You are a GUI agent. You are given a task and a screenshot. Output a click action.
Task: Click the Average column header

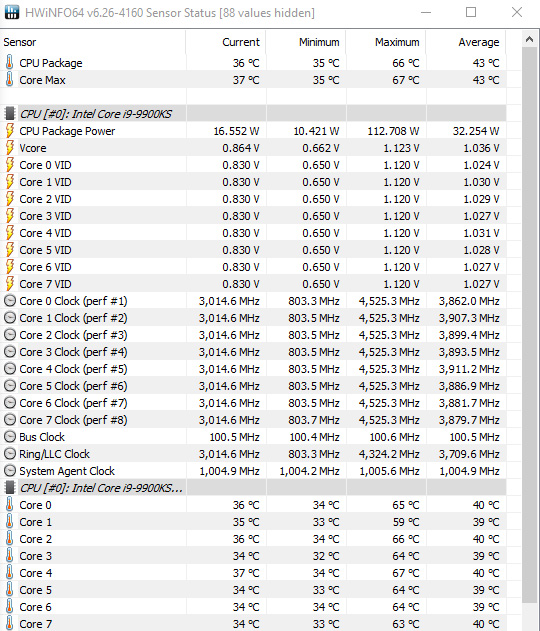[x=466, y=42]
